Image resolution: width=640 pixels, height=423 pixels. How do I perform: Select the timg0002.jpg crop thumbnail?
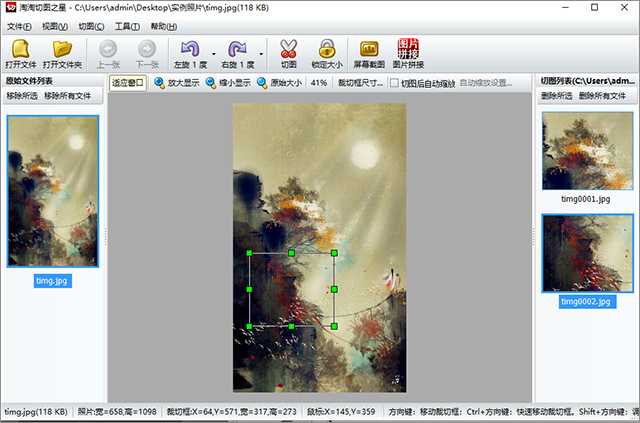587,253
